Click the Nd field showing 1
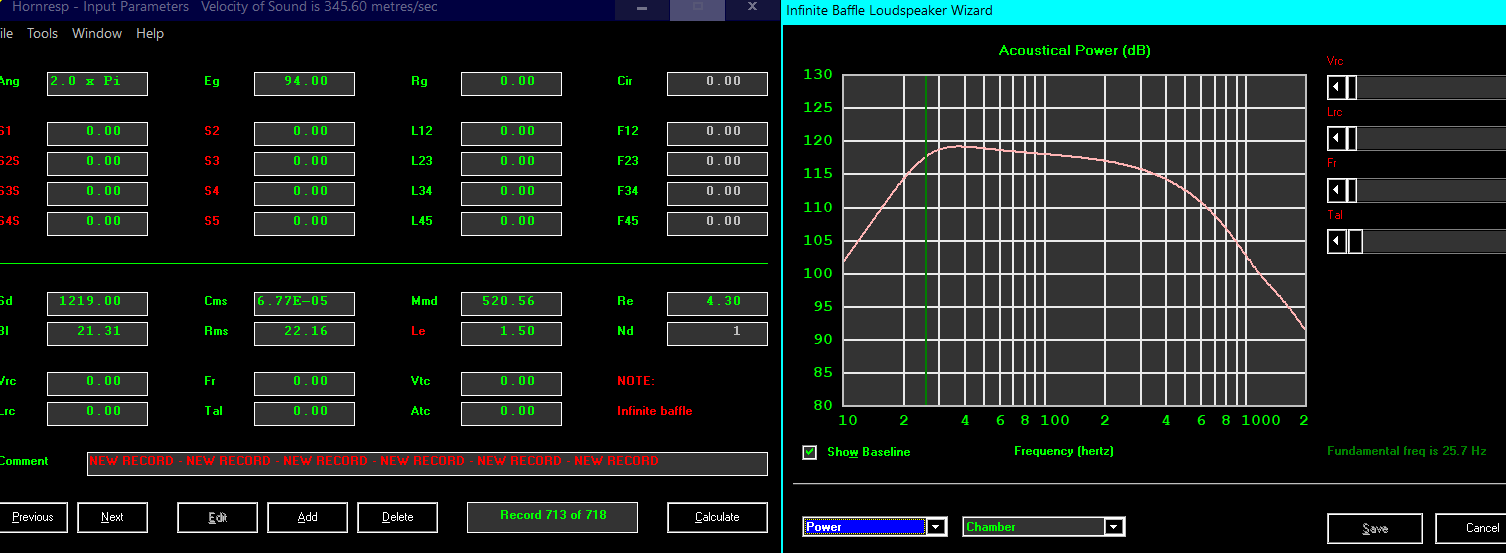The image size is (1506, 553). [x=717, y=333]
